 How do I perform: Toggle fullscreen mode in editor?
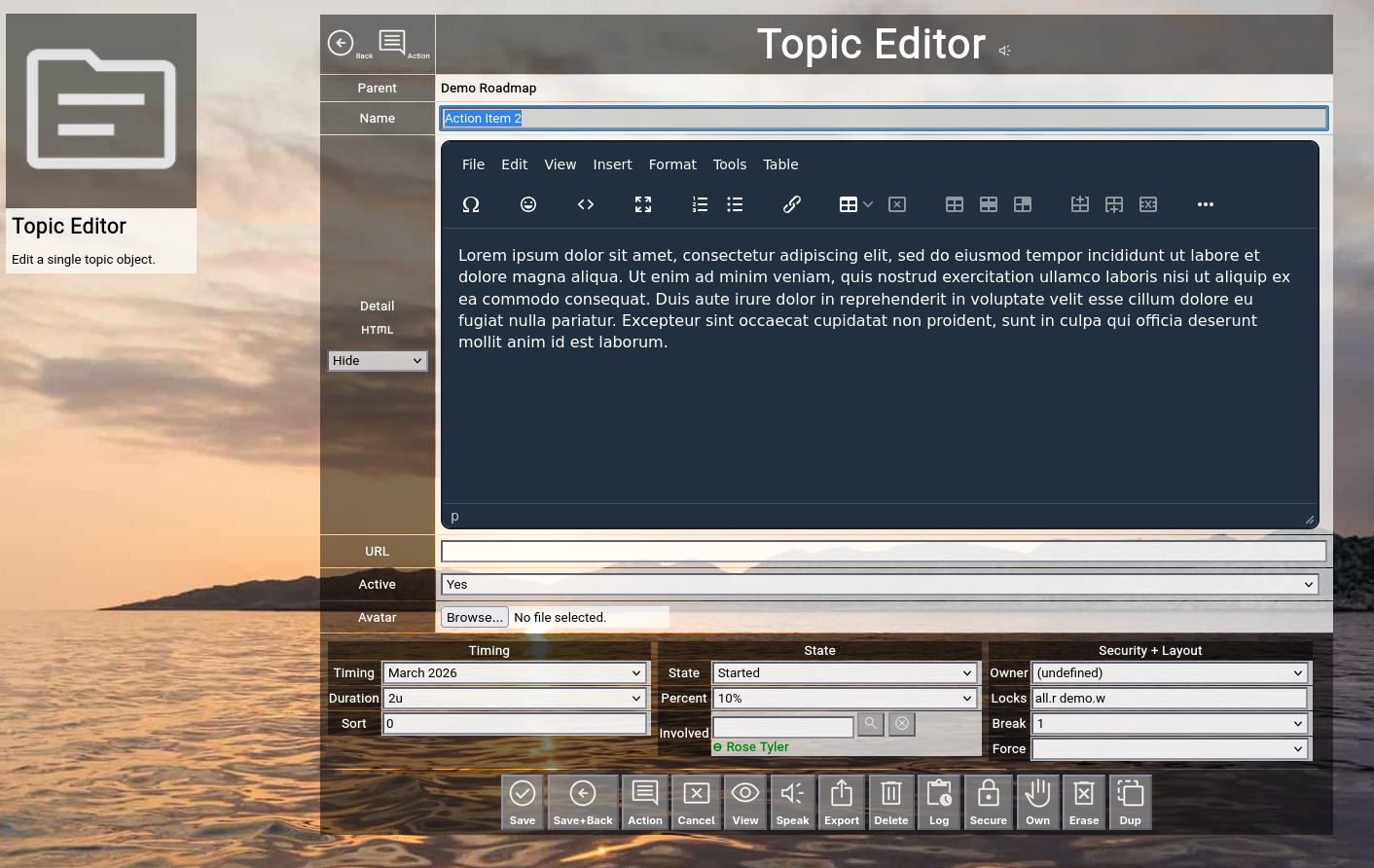643,204
